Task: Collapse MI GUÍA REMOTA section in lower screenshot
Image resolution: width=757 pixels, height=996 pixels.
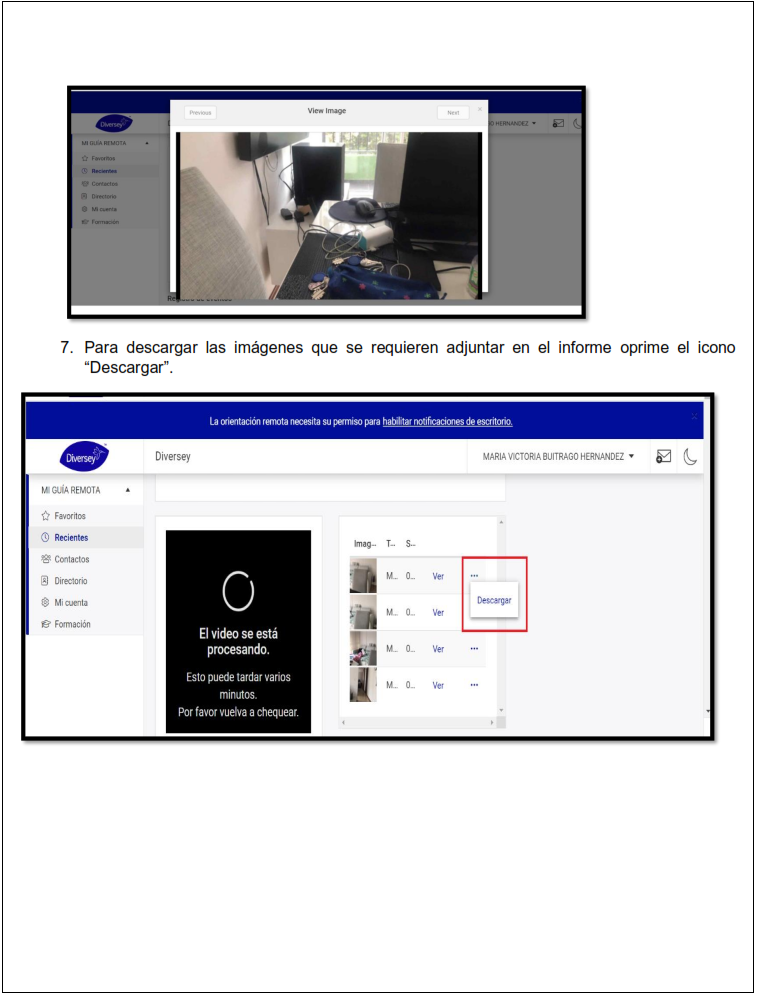Action: 127,490
